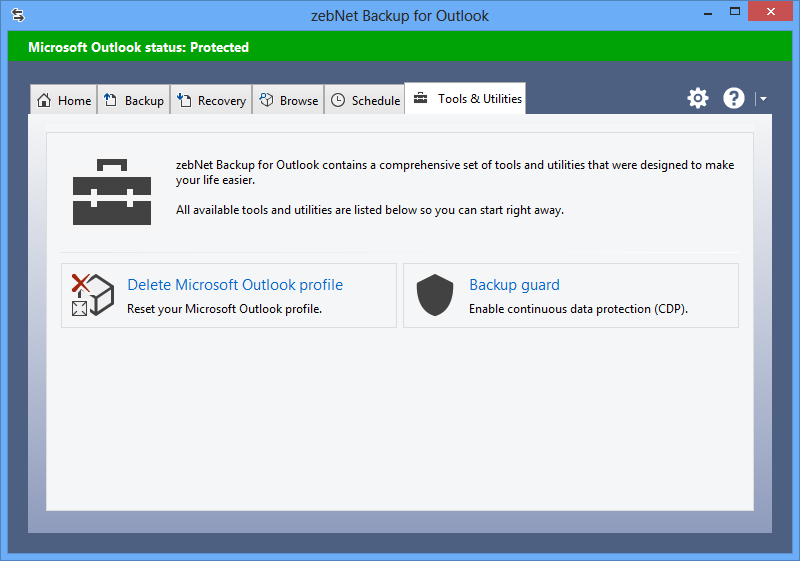Click the large toolbox icon
Screen dimensions: 800x561
pos(112,192)
